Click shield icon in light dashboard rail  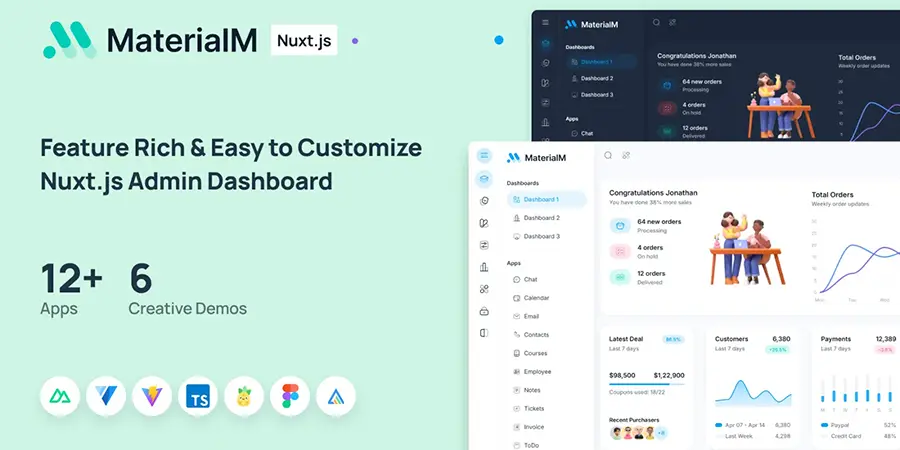tap(484, 201)
